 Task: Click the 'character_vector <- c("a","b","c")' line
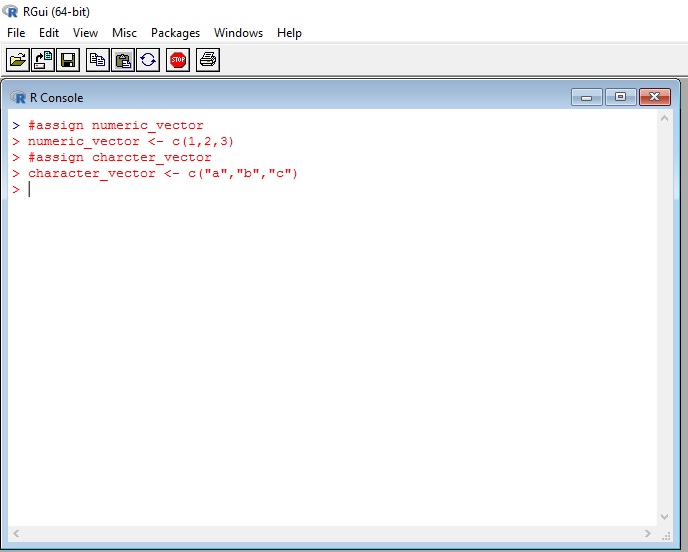(x=163, y=173)
